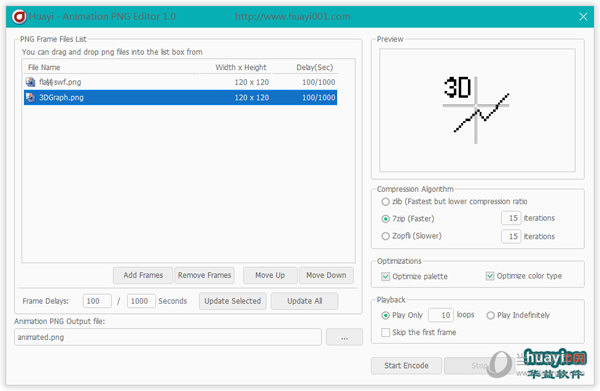Viewport: 600px width, 391px height.
Task: Click the 100/1000 delay of 3DGraph.png
Action: [x=319, y=98]
